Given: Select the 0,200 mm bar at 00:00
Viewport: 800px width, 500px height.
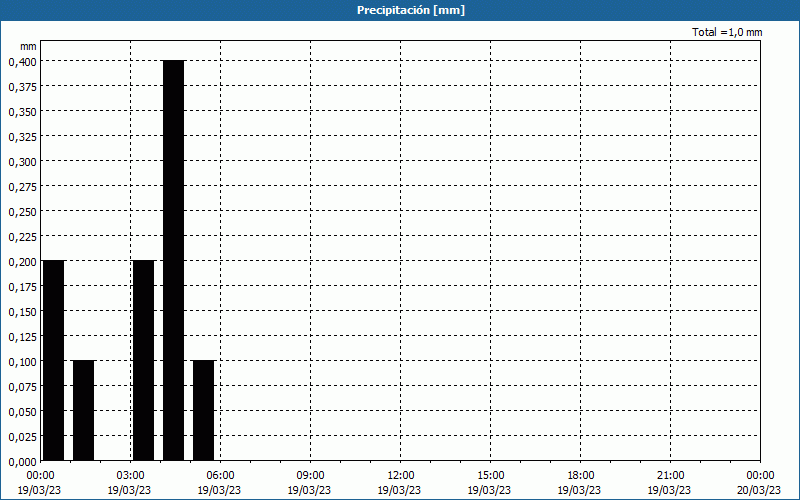Looking at the screenshot, I should pos(54,361).
